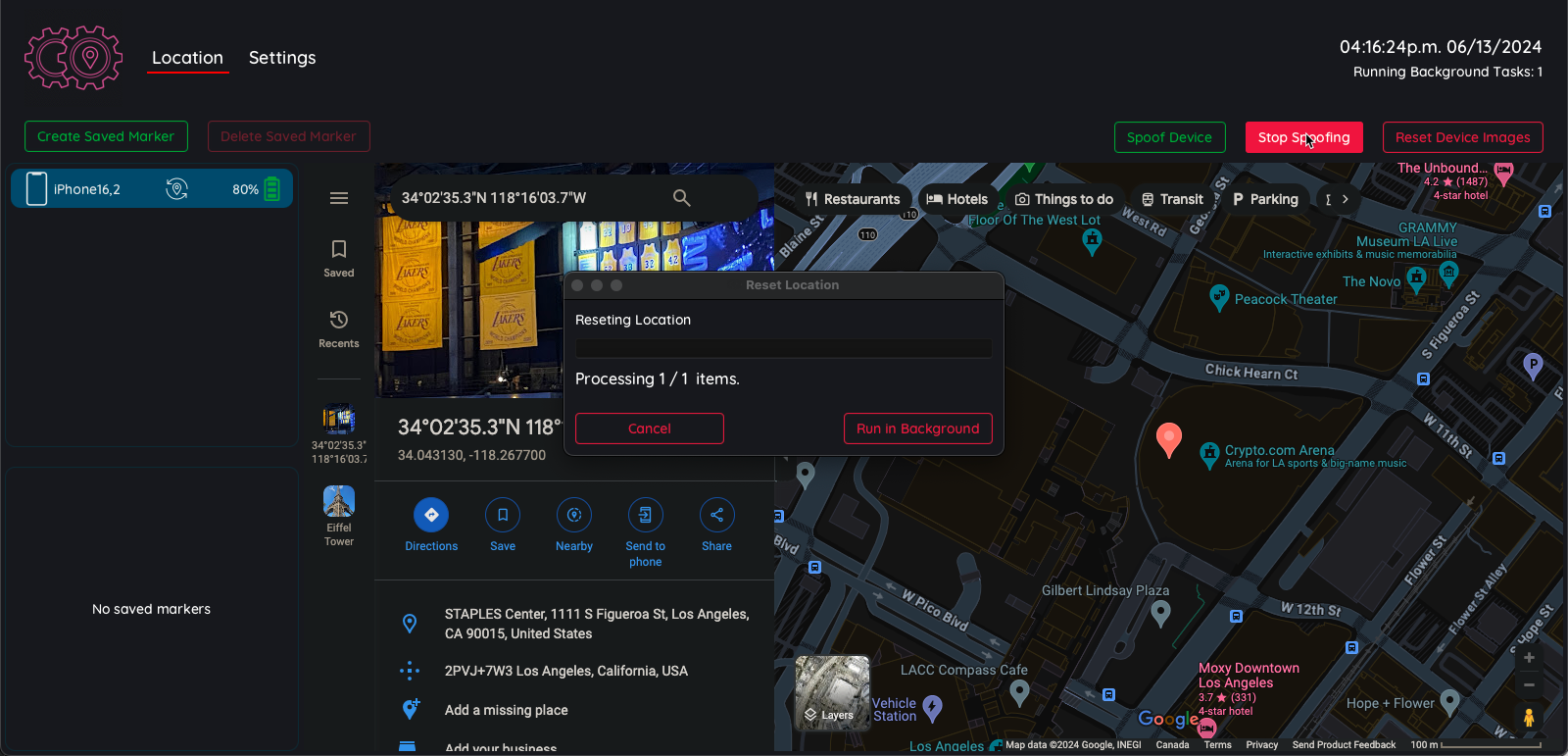Click the Terms link in map footer

click(x=1217, y=745)
